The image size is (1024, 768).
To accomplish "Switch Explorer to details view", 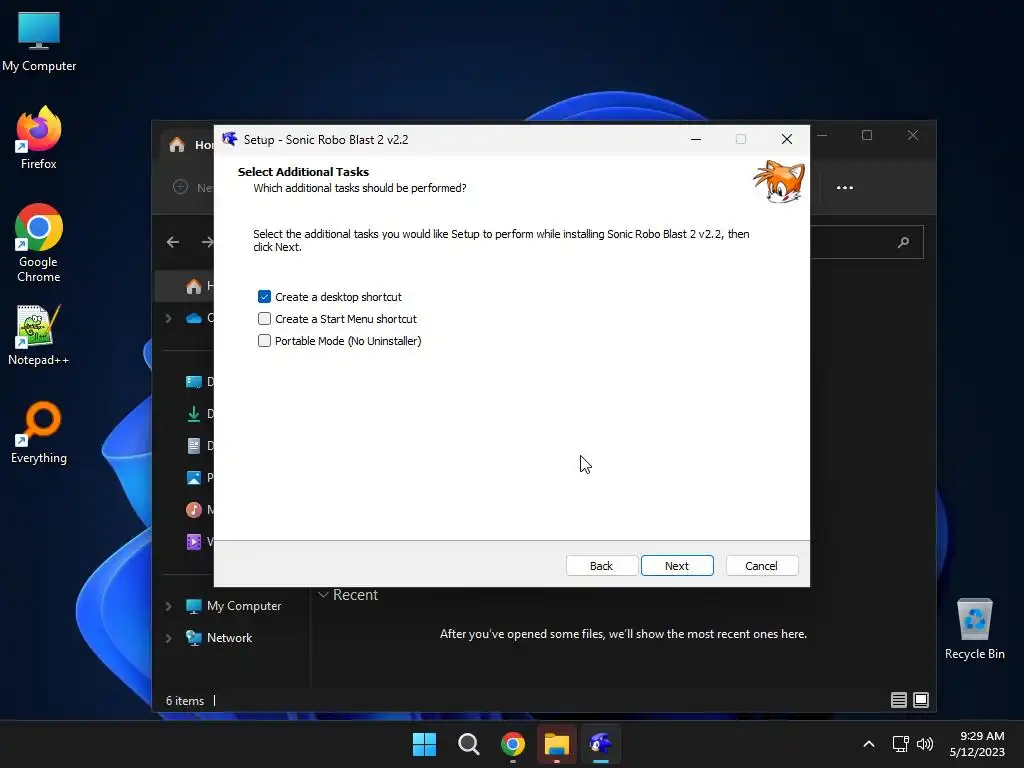I will click(899, 700).
